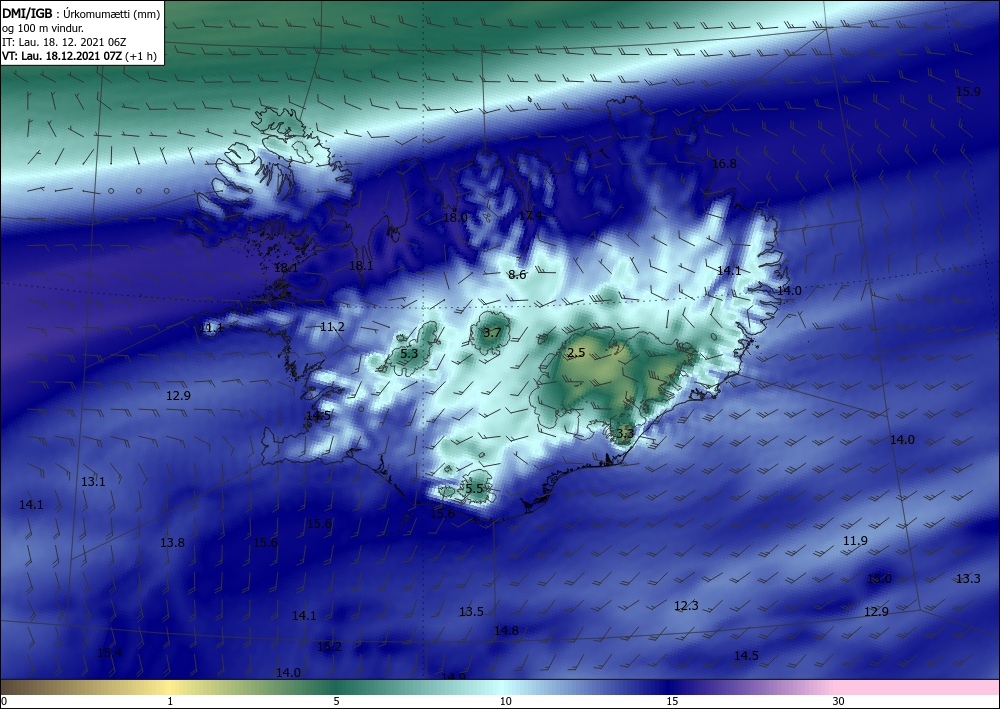This screenshot has width=1000, height=709.
Task: Click the 11.1 value label
Action: coord(212,328)
